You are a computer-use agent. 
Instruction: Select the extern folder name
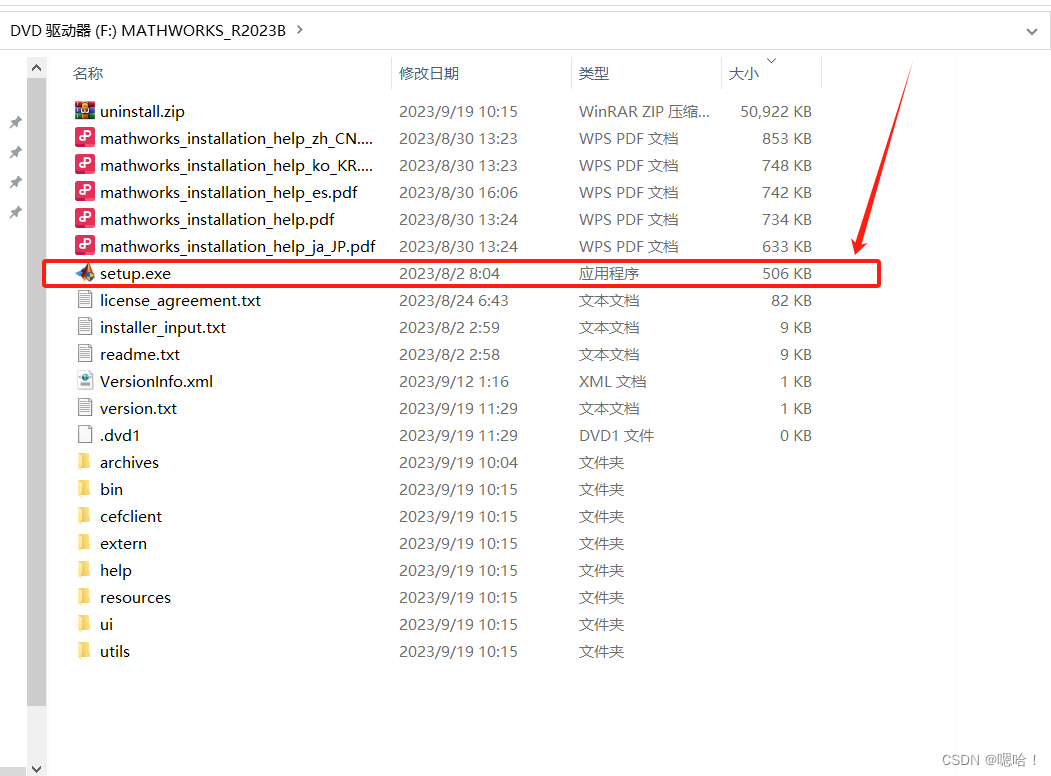(123, 543)
